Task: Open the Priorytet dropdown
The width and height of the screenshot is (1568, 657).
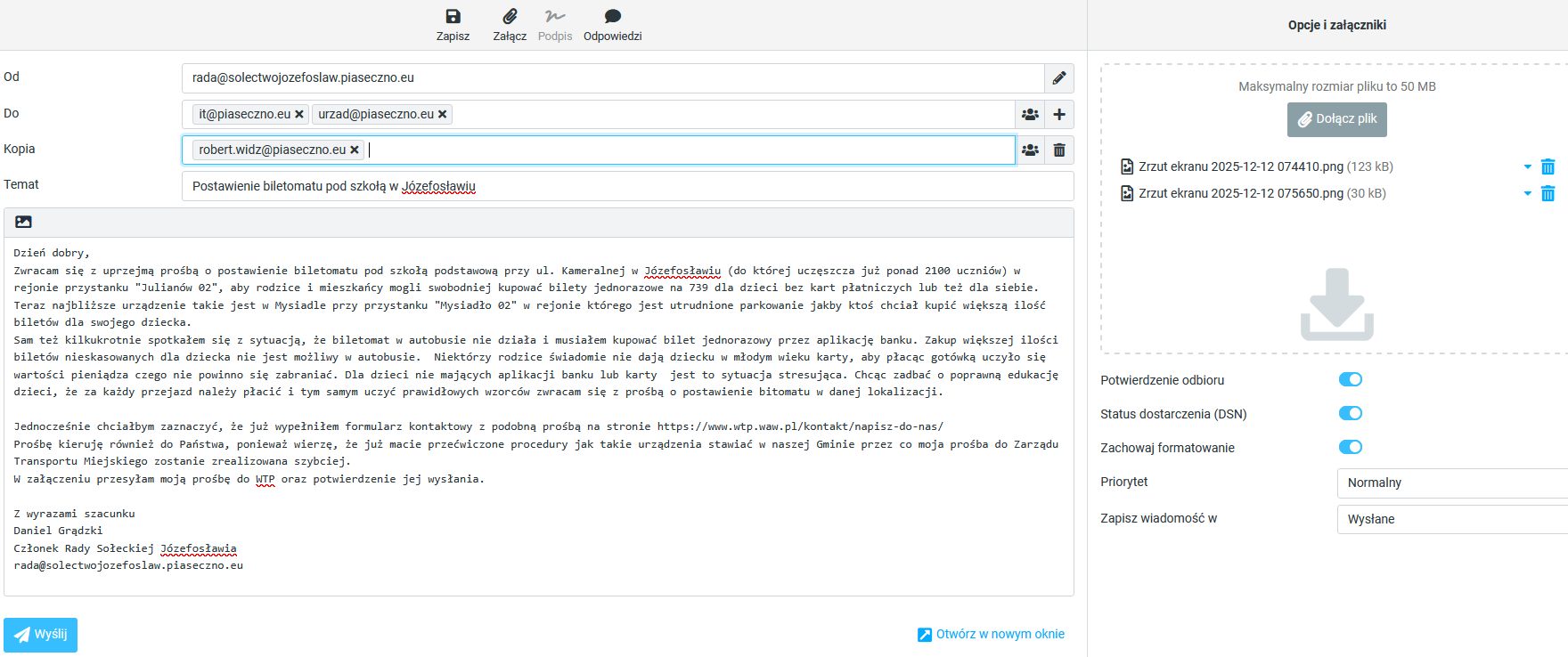Action: click(1450, 483)
